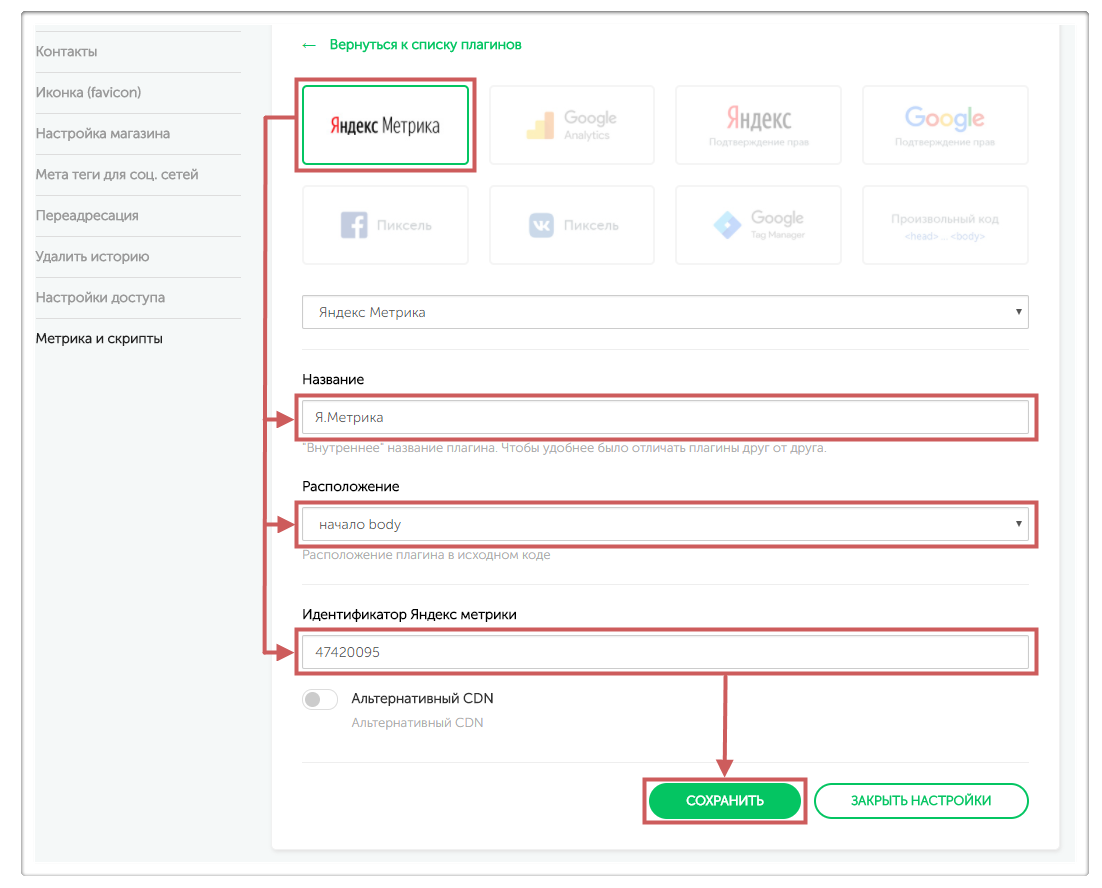1102x888 pixels.
Task: Click the Идентификатор Яндекс метрики field
Action: tap(665, 652)
